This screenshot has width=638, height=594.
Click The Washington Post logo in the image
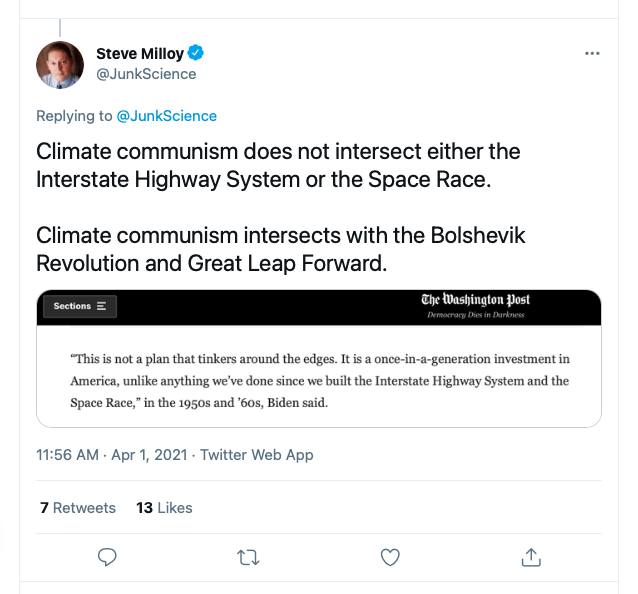(x=475, y=300)
